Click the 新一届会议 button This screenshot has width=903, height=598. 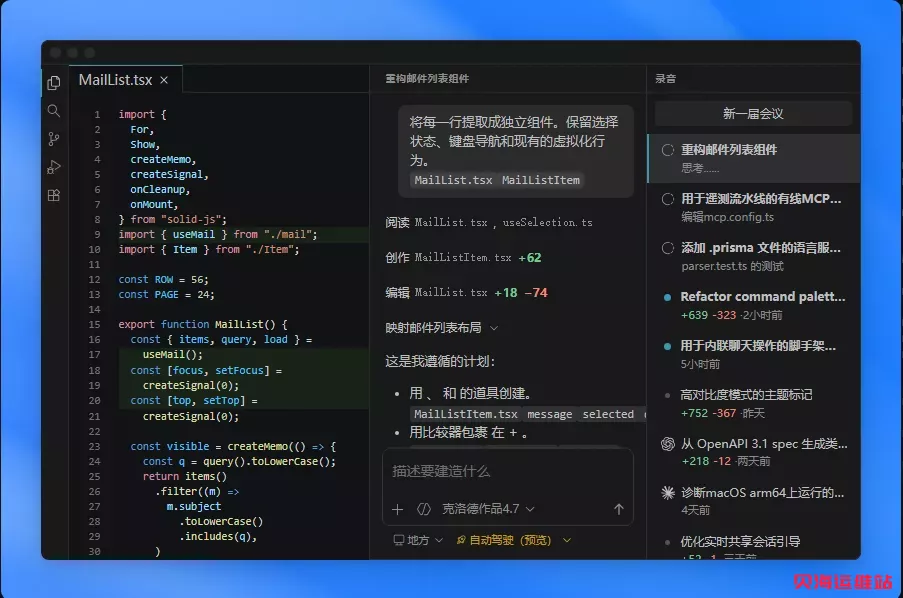[x=753, y=113]
